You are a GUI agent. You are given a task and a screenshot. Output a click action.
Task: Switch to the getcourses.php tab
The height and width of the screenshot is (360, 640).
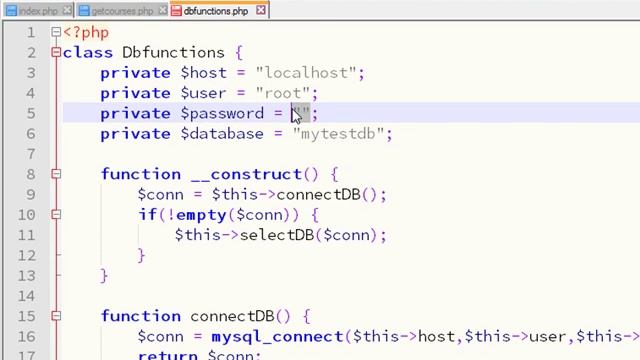(x=122, y=11)
